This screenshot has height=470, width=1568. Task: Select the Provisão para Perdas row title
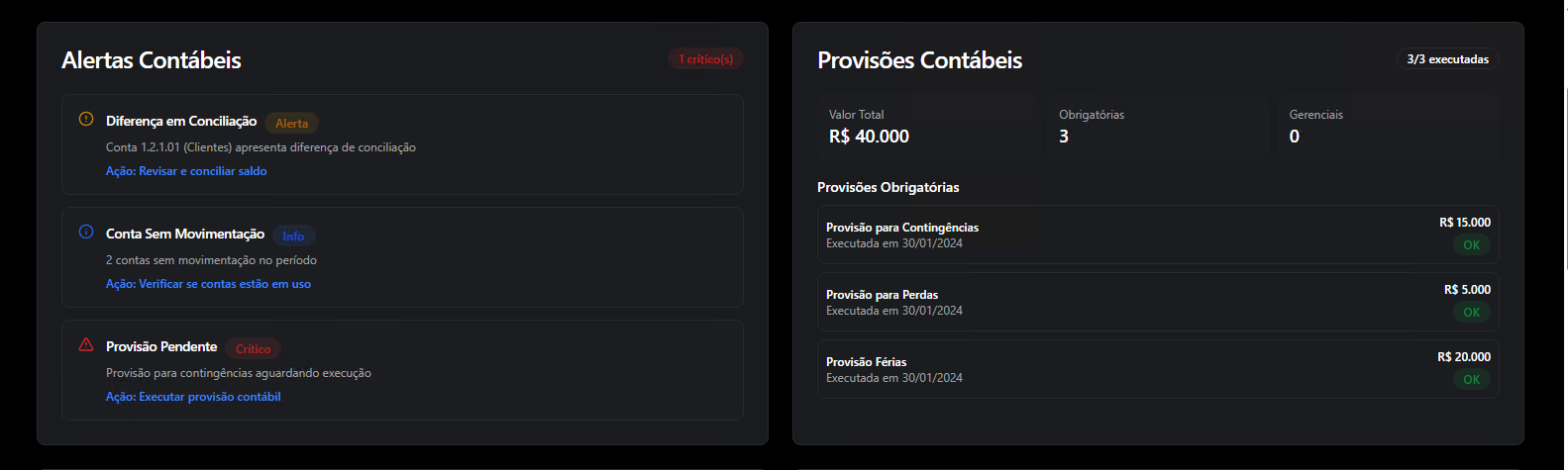pos(882,295)
